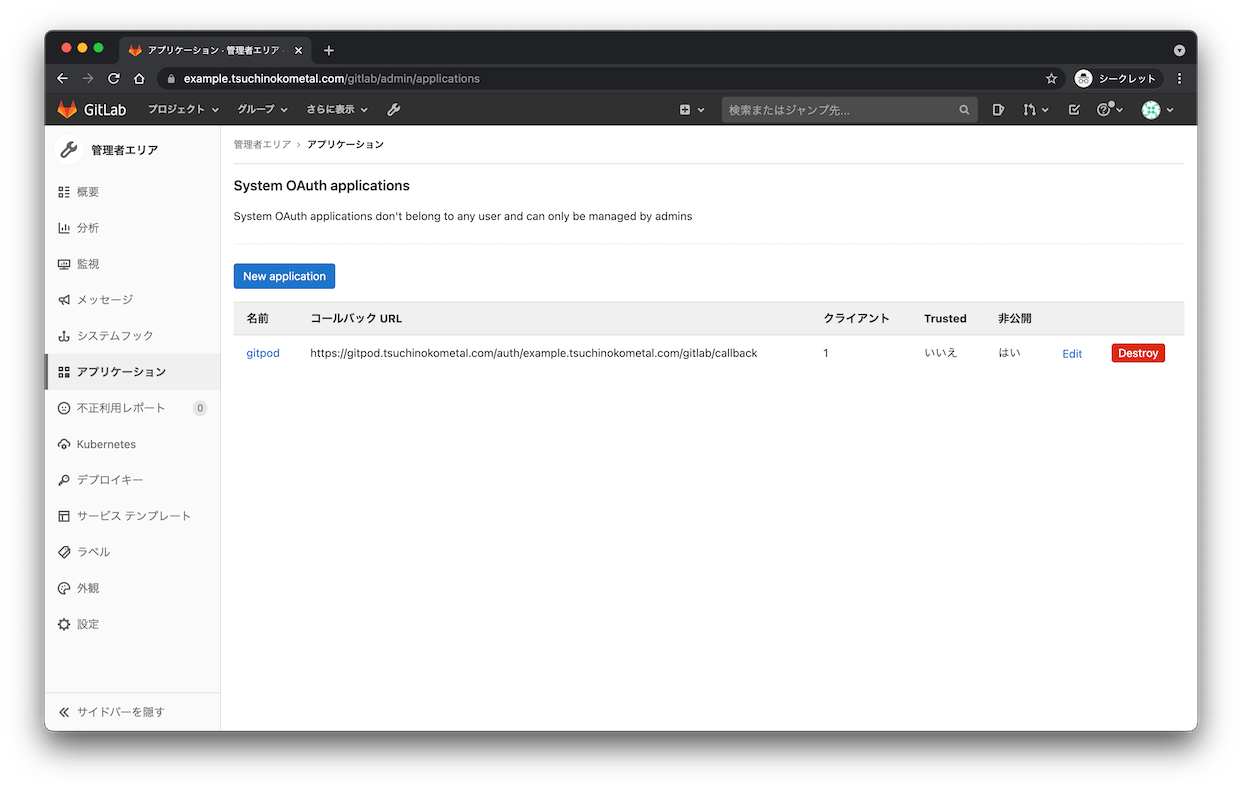Click the magnifier icon in the search bar

coord(963,110)
